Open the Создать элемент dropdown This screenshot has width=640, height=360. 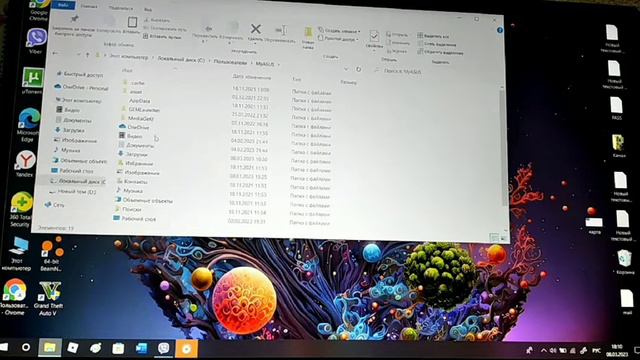point(339,31)
